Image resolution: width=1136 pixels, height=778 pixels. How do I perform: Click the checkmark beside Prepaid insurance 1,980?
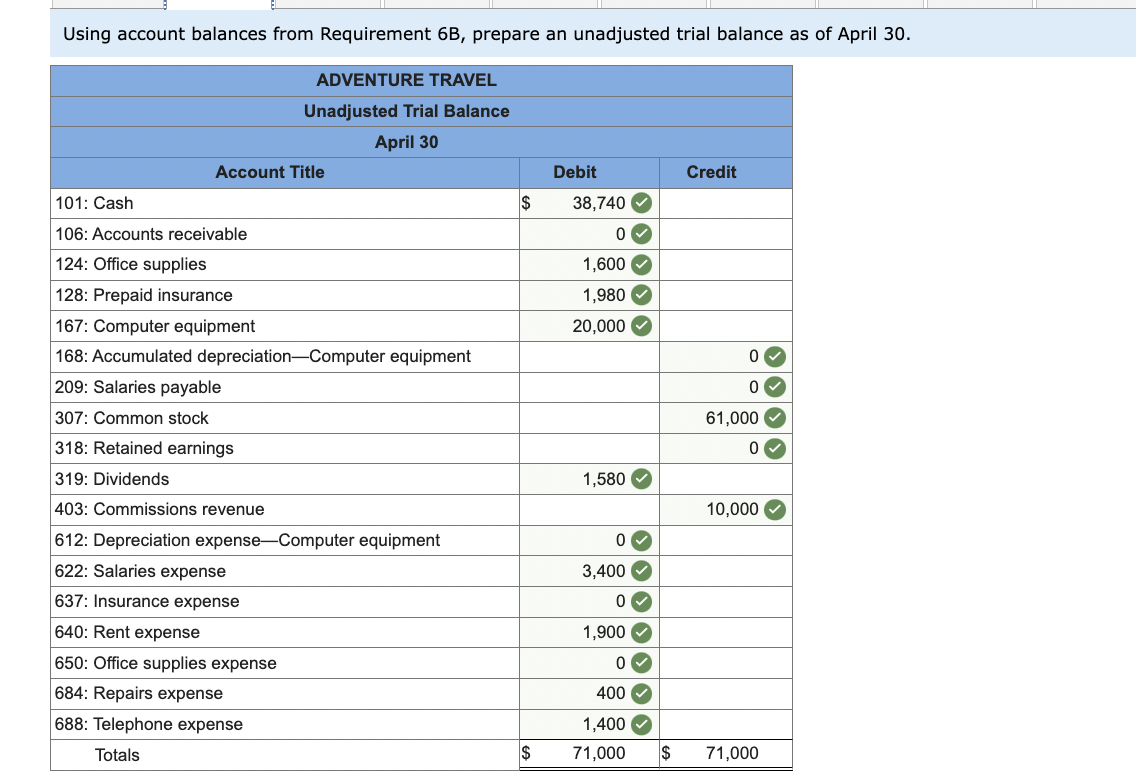(x=641, y=295)
